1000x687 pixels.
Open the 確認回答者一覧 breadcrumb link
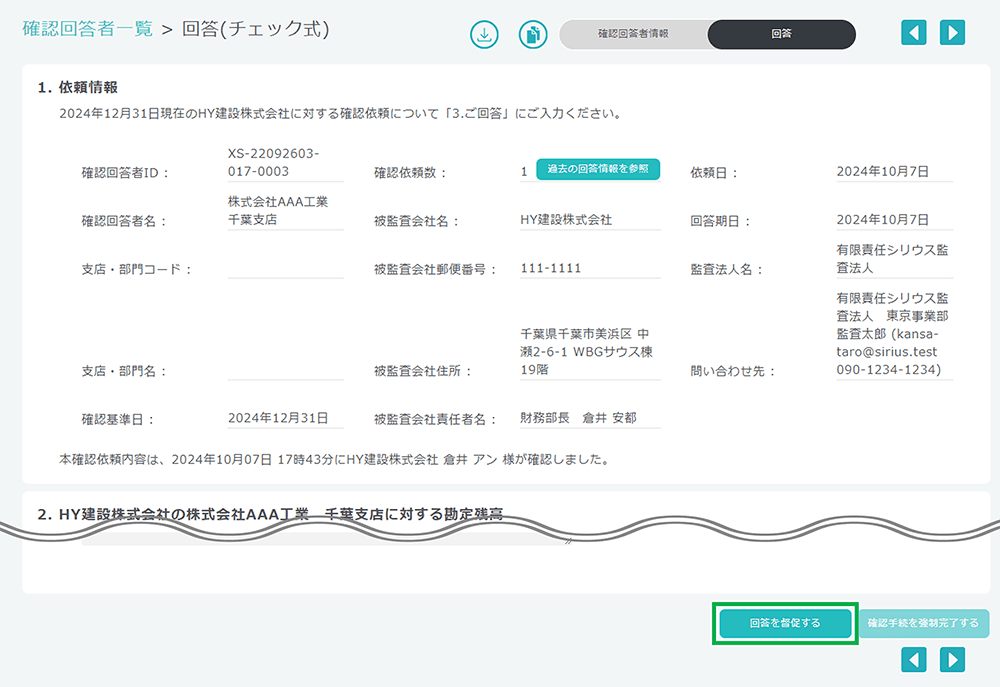(x=88, y=29)
